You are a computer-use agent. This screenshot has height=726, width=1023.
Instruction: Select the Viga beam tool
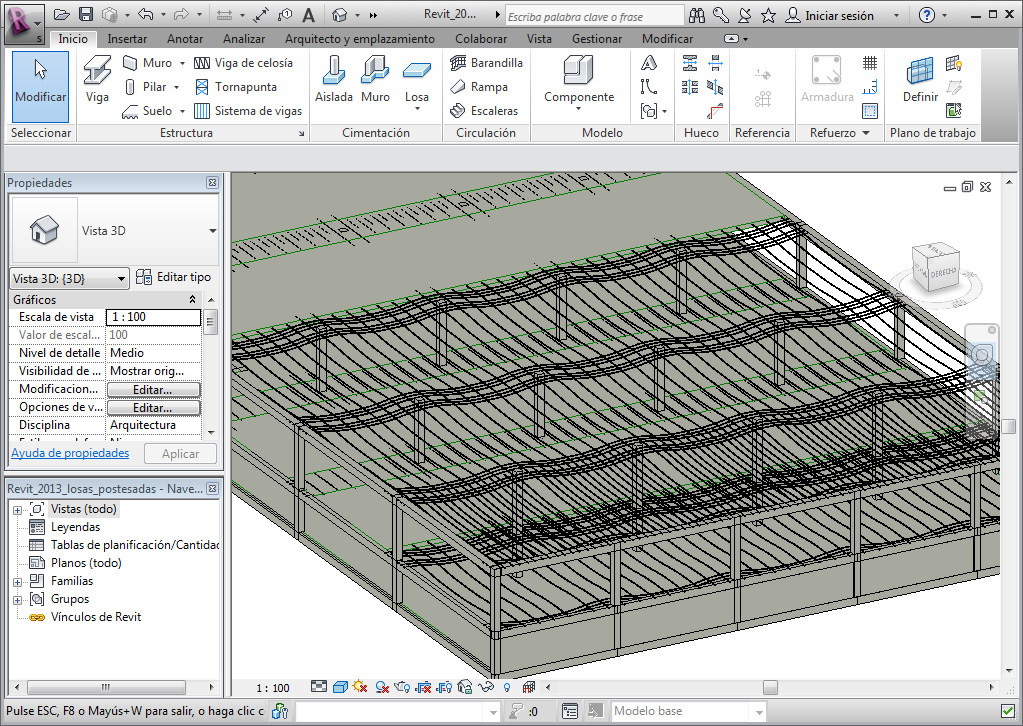click(x=97, y=80)
